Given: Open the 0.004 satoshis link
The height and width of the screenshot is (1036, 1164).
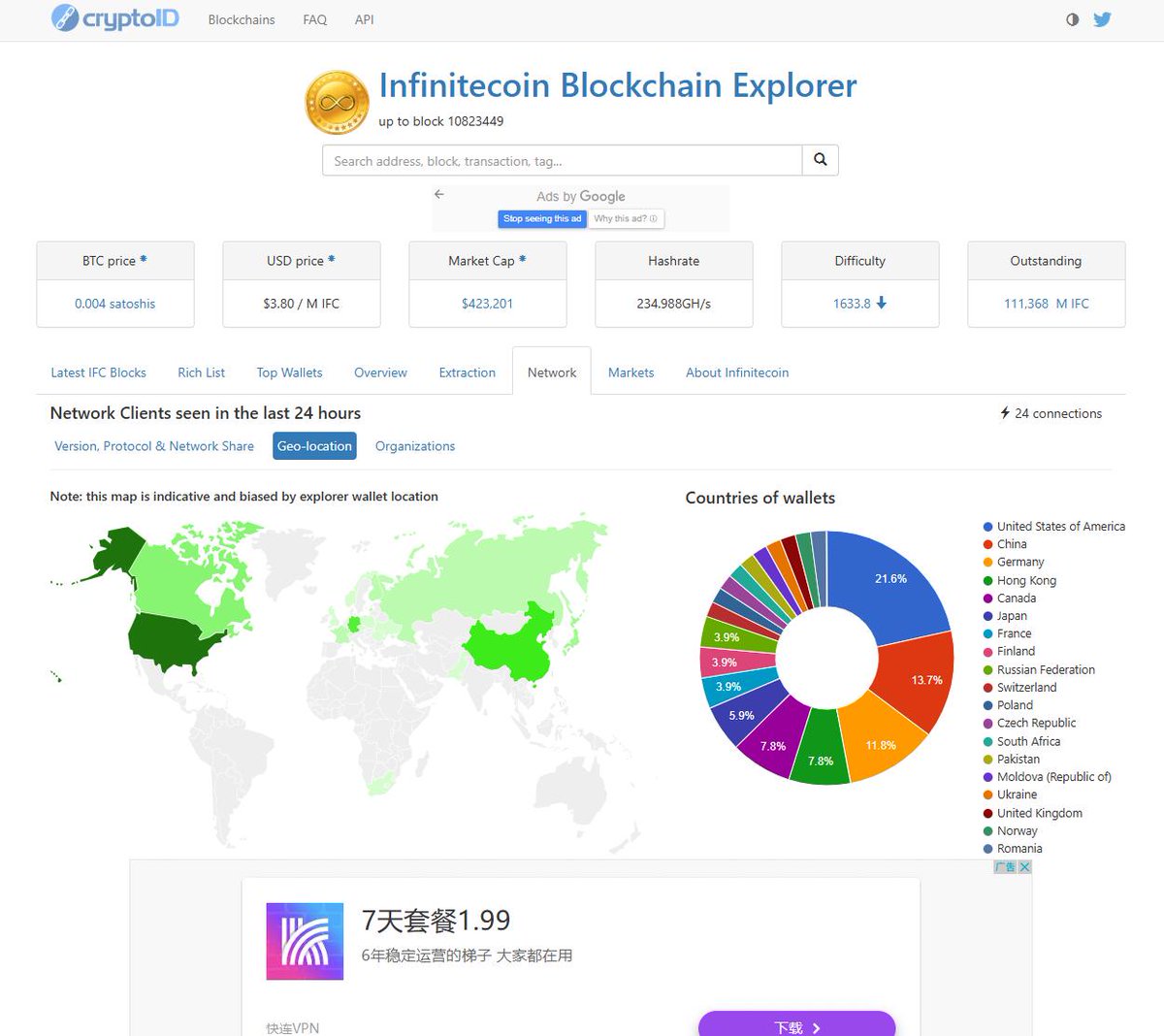Looking at the screenshot, I should point(114,304).
